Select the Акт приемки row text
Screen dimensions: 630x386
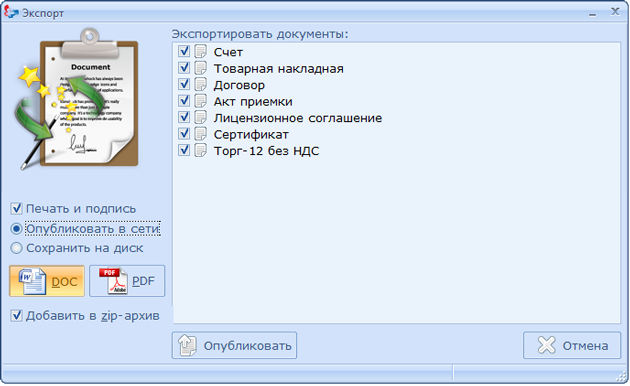253,102
